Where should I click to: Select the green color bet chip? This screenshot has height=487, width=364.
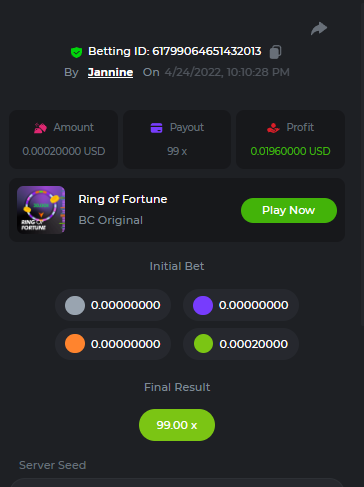[x=203, y=344]
